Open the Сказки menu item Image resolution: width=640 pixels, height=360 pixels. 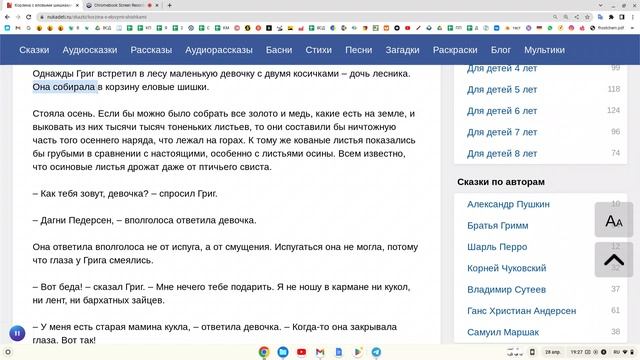tap(34, 50)
